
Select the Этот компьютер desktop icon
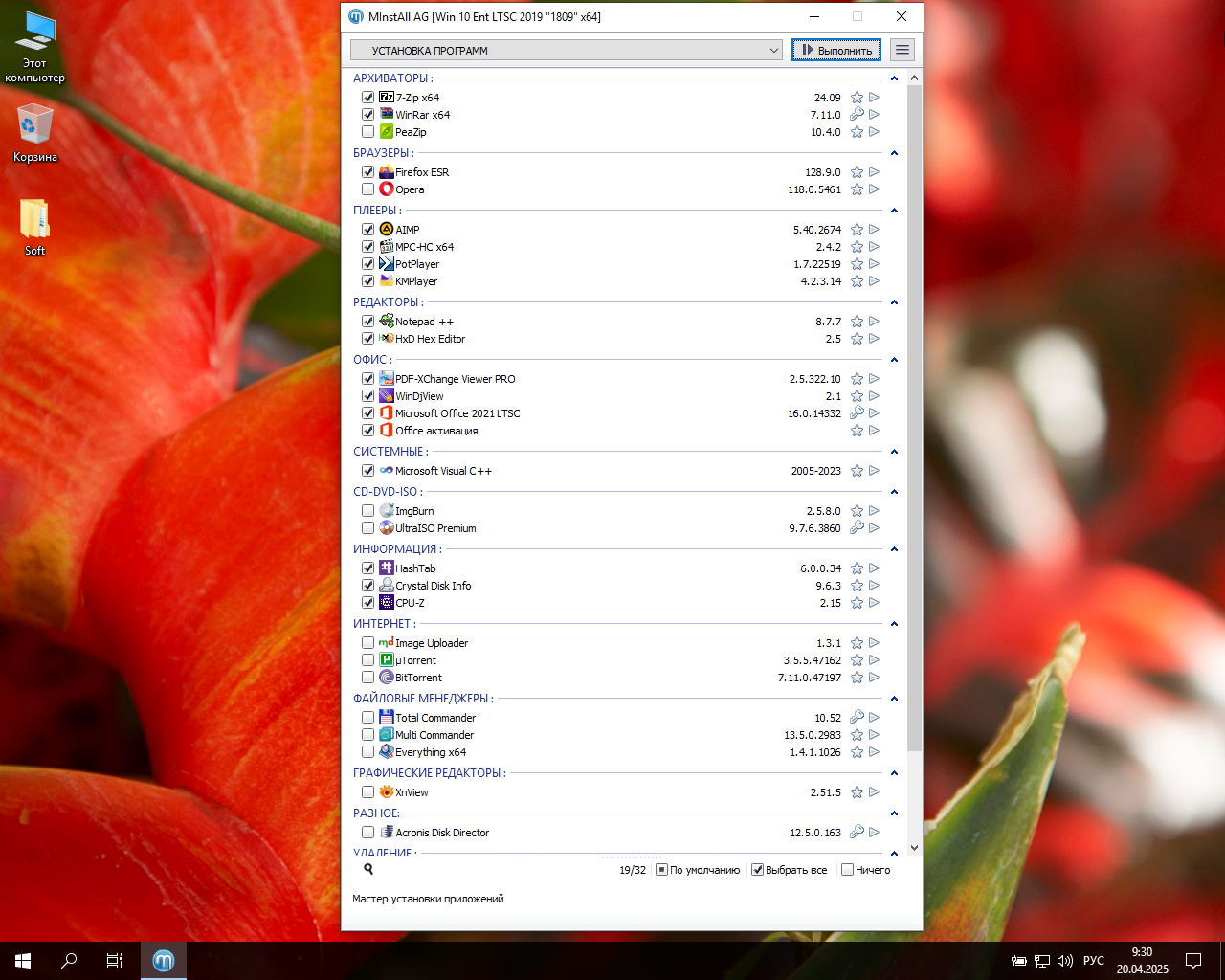34,48
